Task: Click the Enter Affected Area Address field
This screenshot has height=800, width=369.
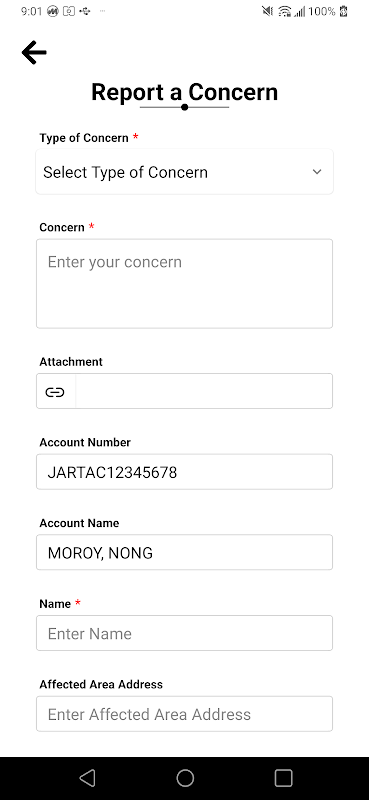Action: (x=184, y=714)
